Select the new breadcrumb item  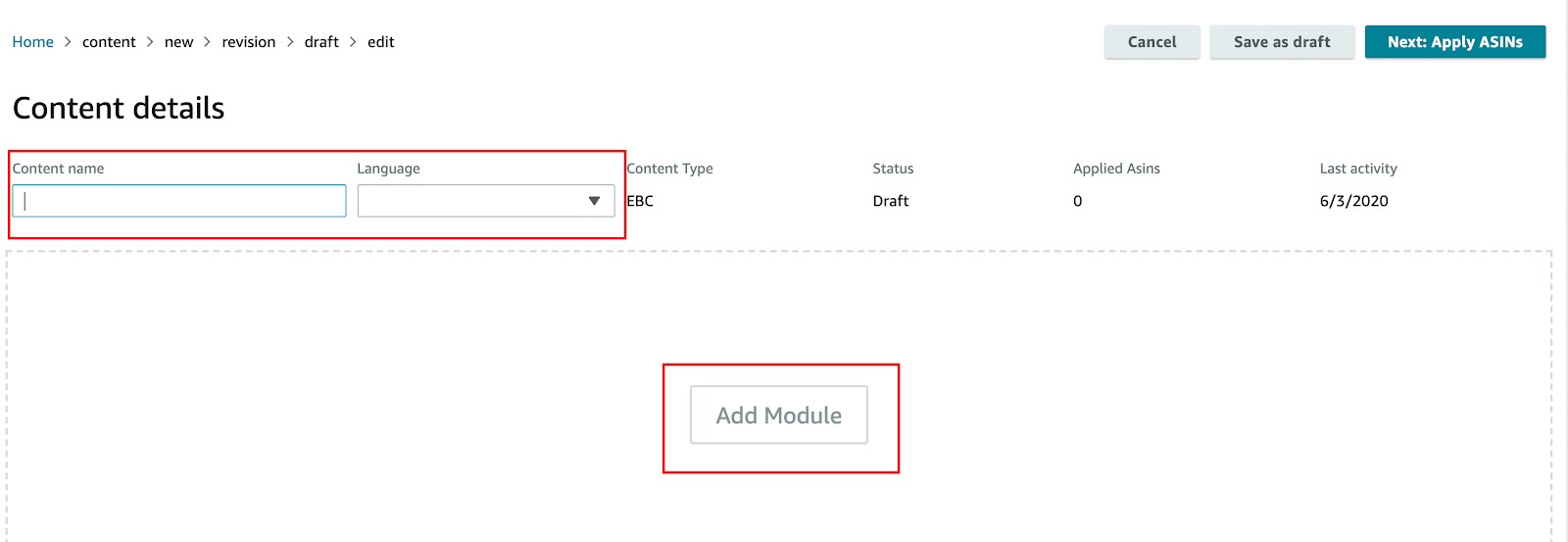(178, 42)
